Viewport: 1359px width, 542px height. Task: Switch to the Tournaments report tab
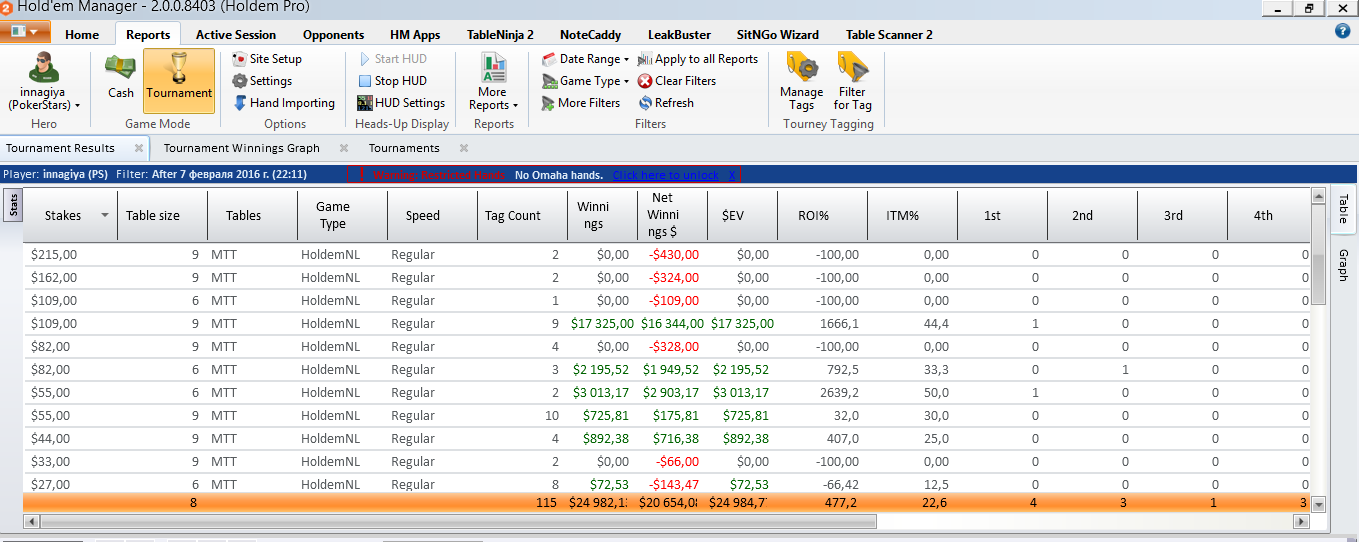tap(404, 148)
